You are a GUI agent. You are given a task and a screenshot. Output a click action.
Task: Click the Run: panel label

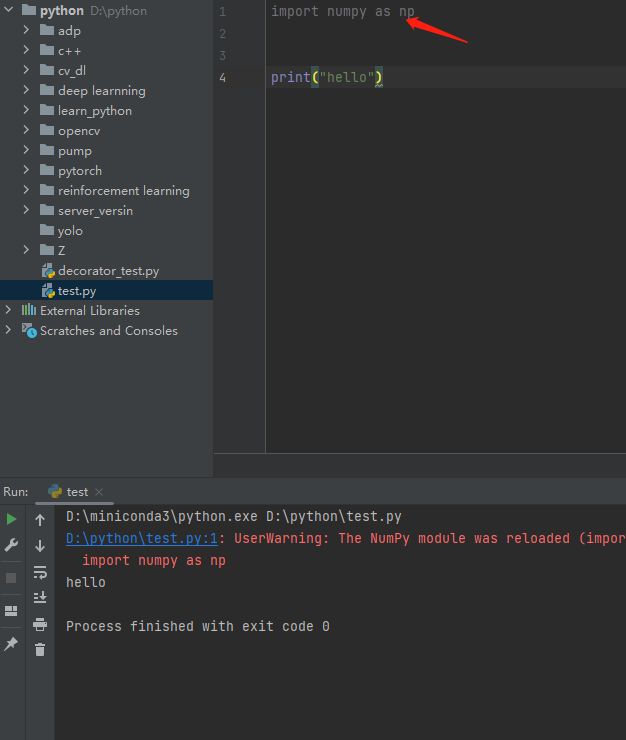tap(16, 492)
